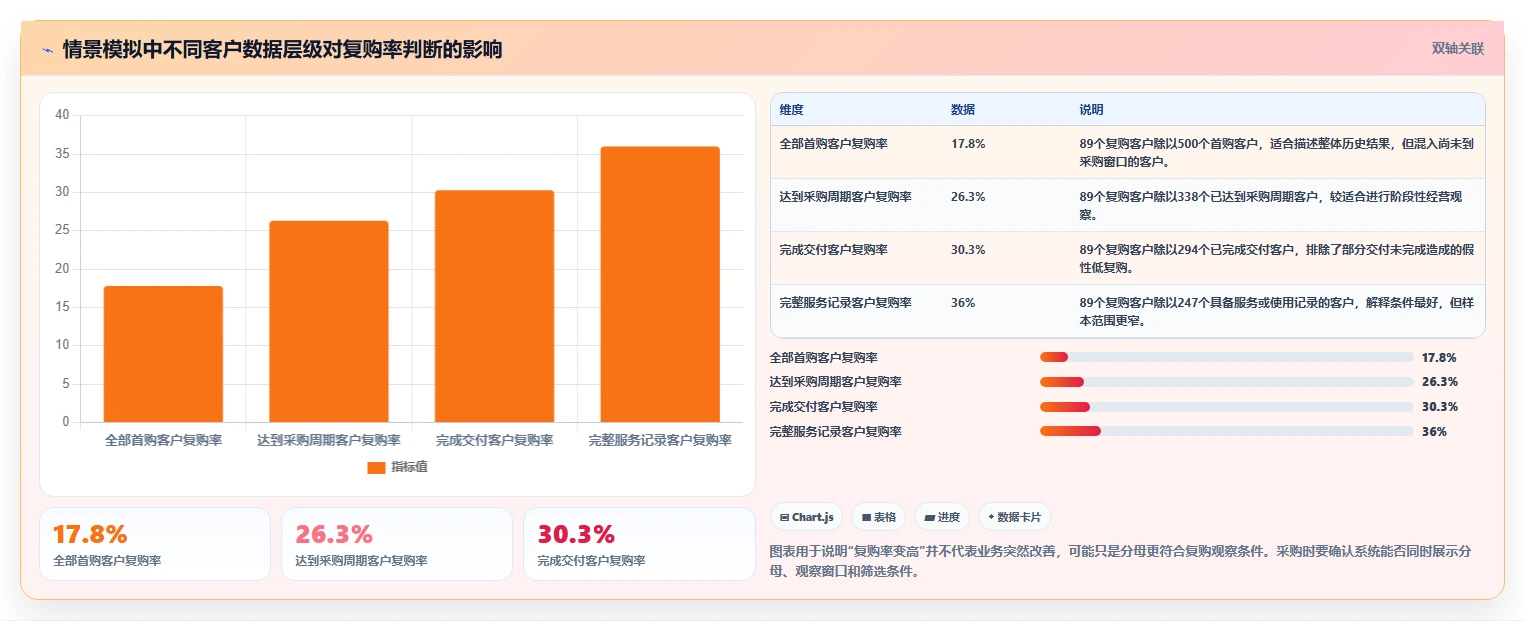Click the 36% value right of its progress bar
This screenshot has width=1525, height=621.
1433,432
